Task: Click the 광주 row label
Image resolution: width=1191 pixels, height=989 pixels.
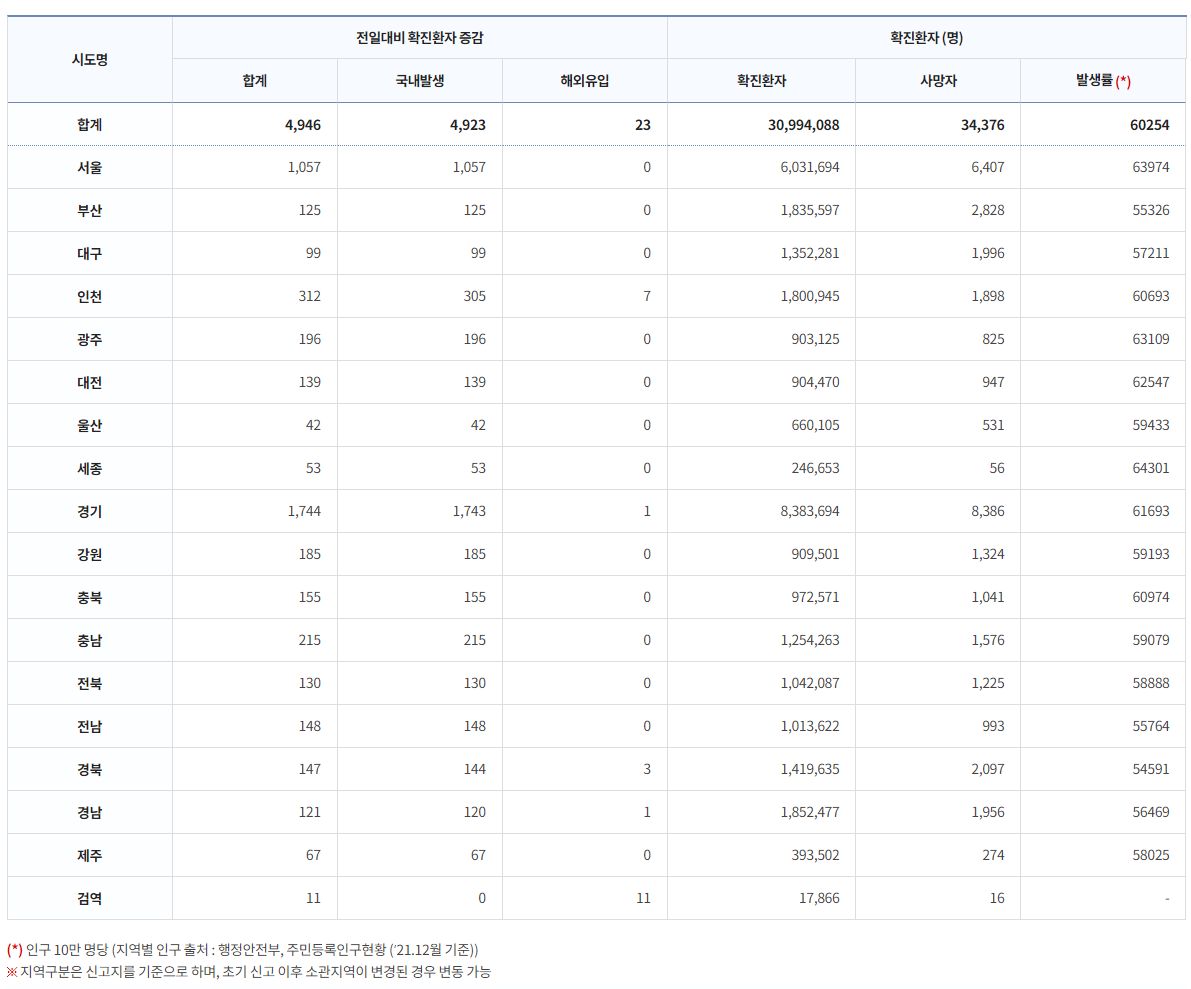Action: pyautogui.click(x=90, y=339)
